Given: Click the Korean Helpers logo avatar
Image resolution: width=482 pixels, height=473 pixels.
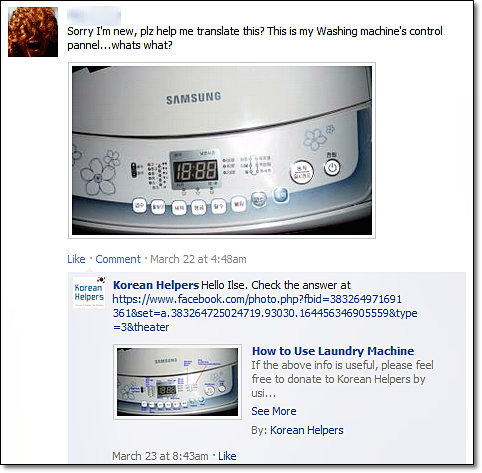Looking at the screenshot, I should click(89, 292).
